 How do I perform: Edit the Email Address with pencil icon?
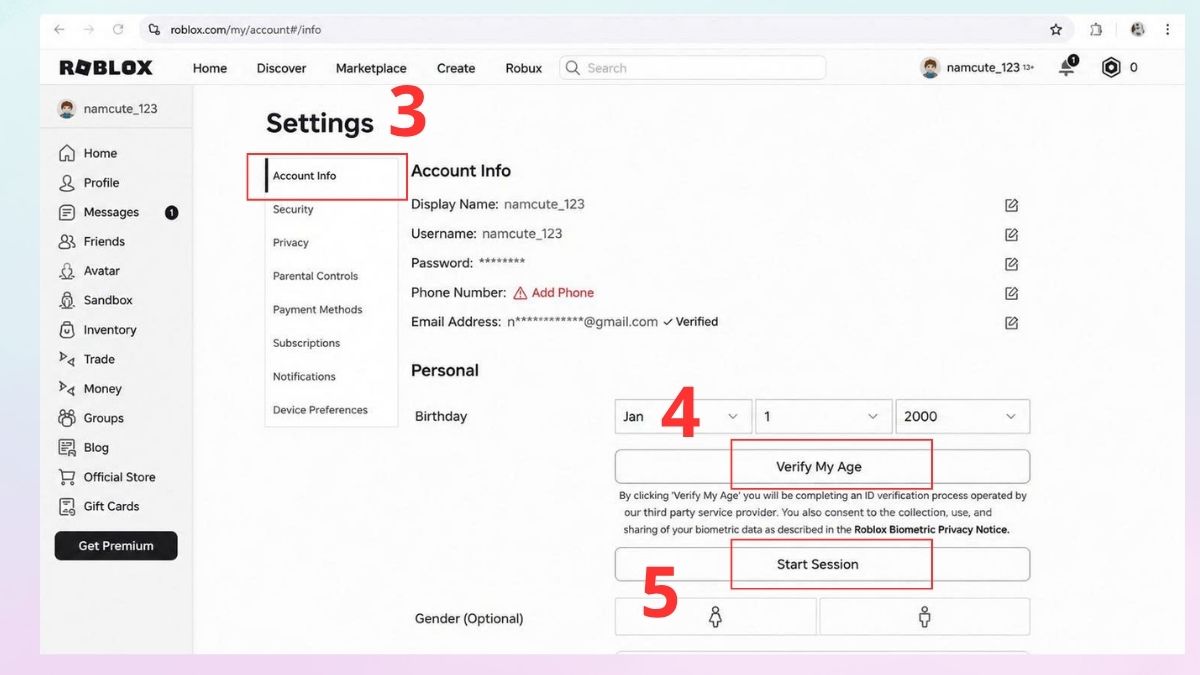pos(1011,323)
